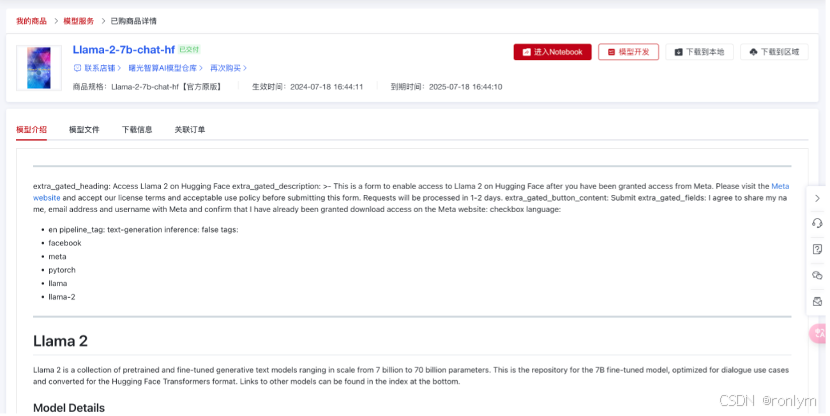
Task: Click the facebook tag list item
Action: click(65, 243)
